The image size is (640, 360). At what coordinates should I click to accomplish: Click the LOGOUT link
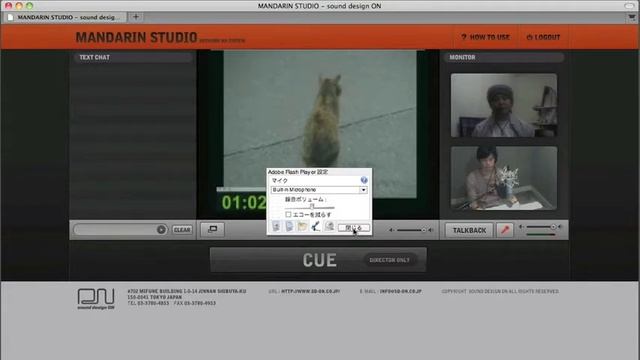click(543, 37)
